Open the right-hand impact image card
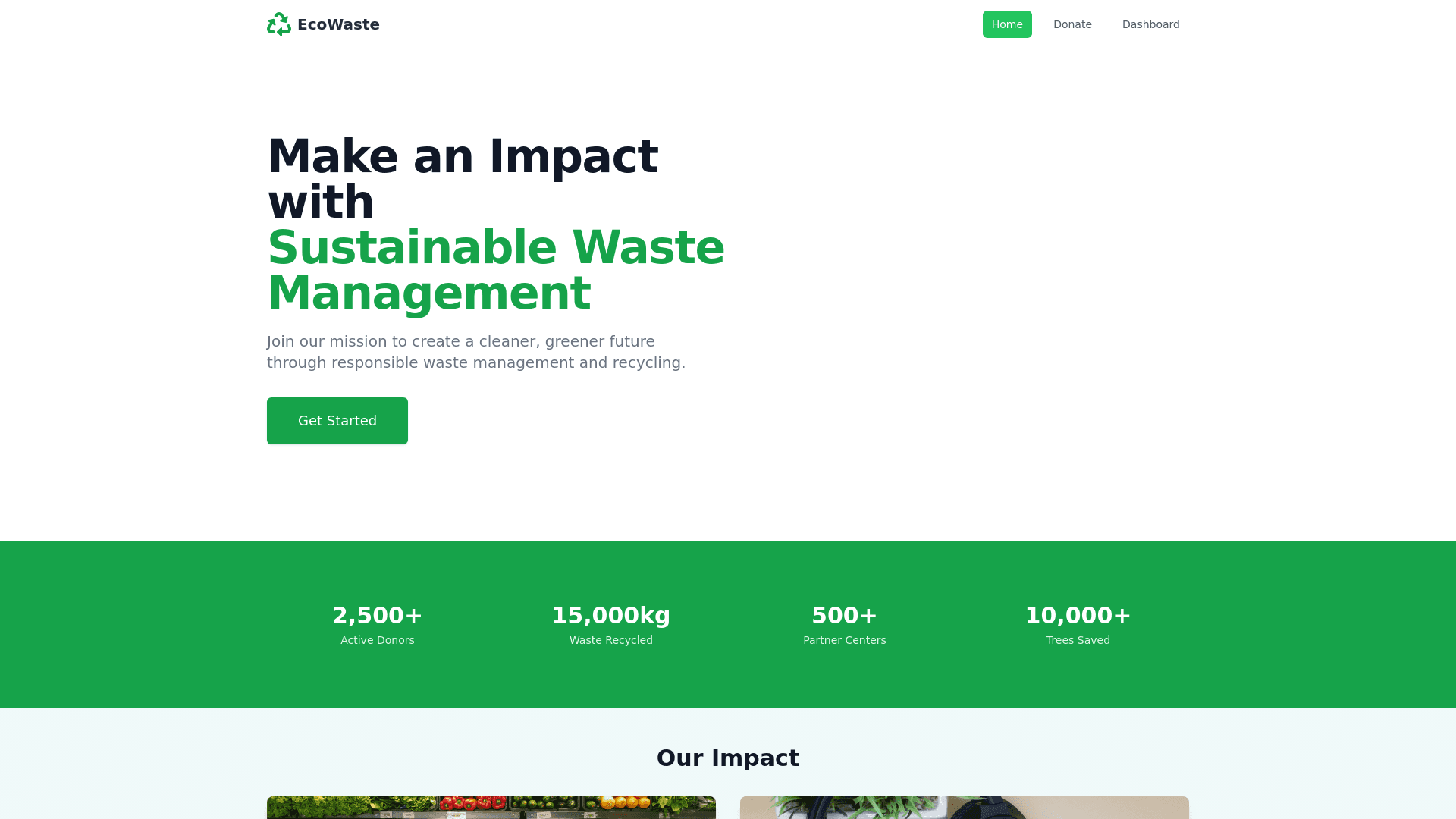This screenshot has width=1456, height=819. click(964, 807)
